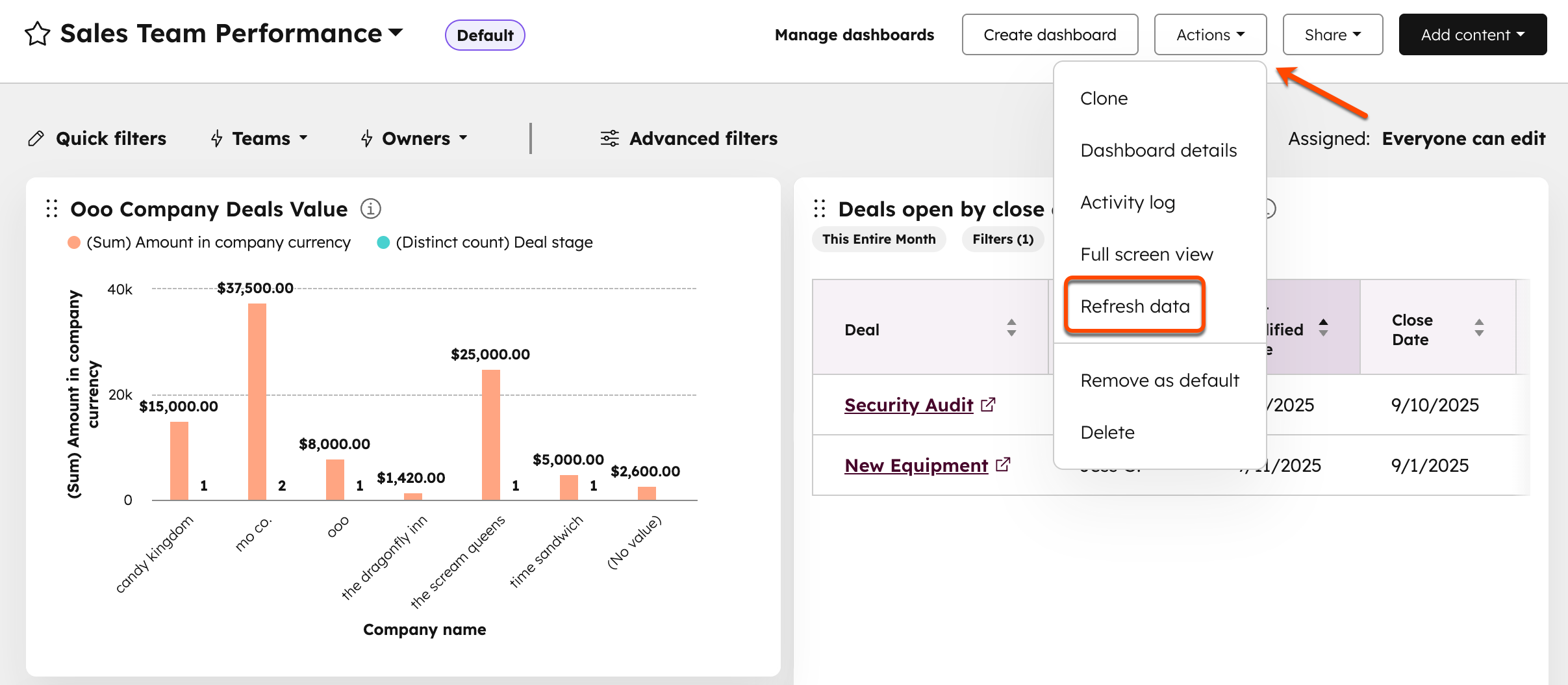Click the This Entire Month filter chip
The width and height of the screenshot is (1568, 685).
(878, 239)
